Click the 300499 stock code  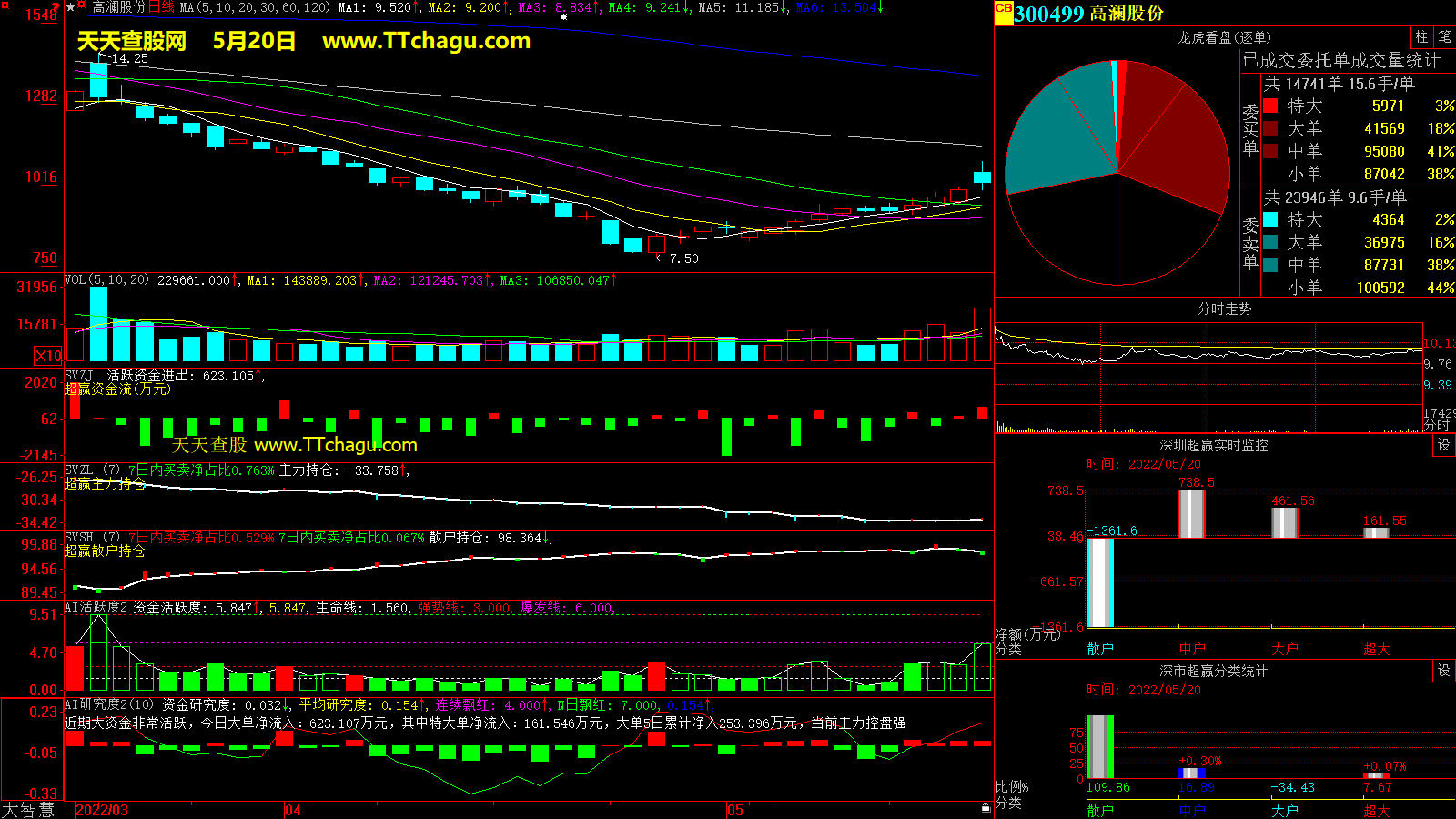tap(1049, 14)
